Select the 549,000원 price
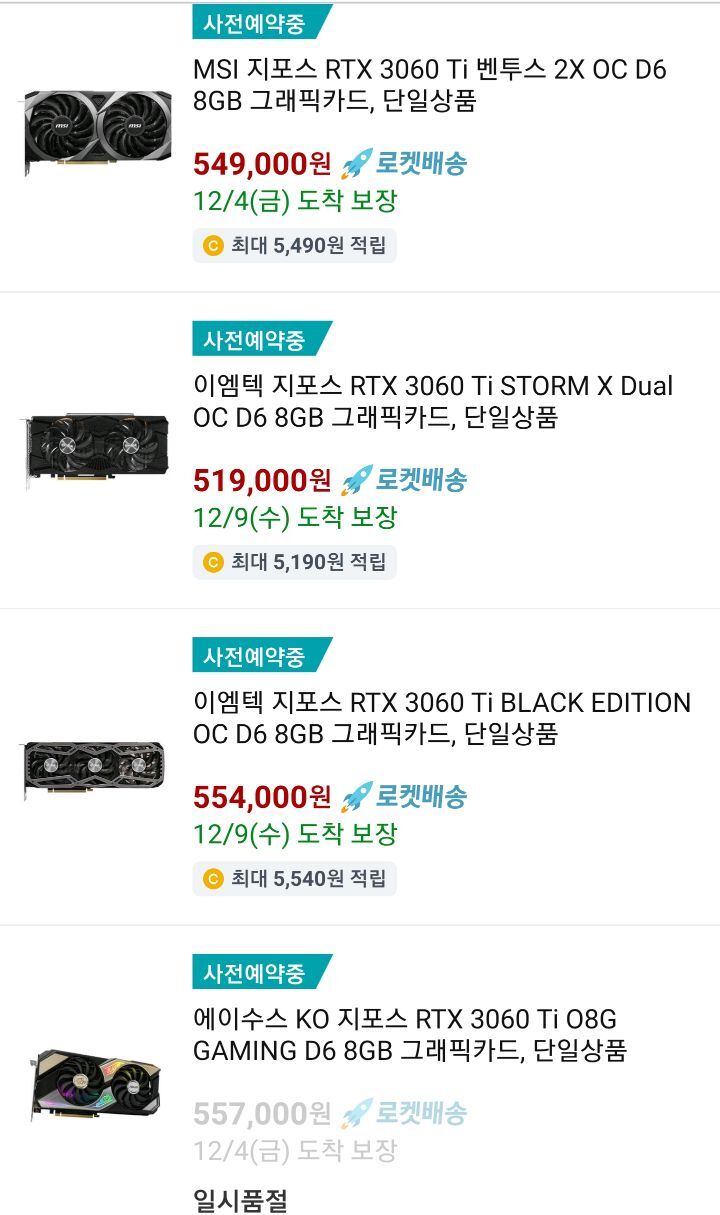720x1215 pixels. click(x=261, y=164)
